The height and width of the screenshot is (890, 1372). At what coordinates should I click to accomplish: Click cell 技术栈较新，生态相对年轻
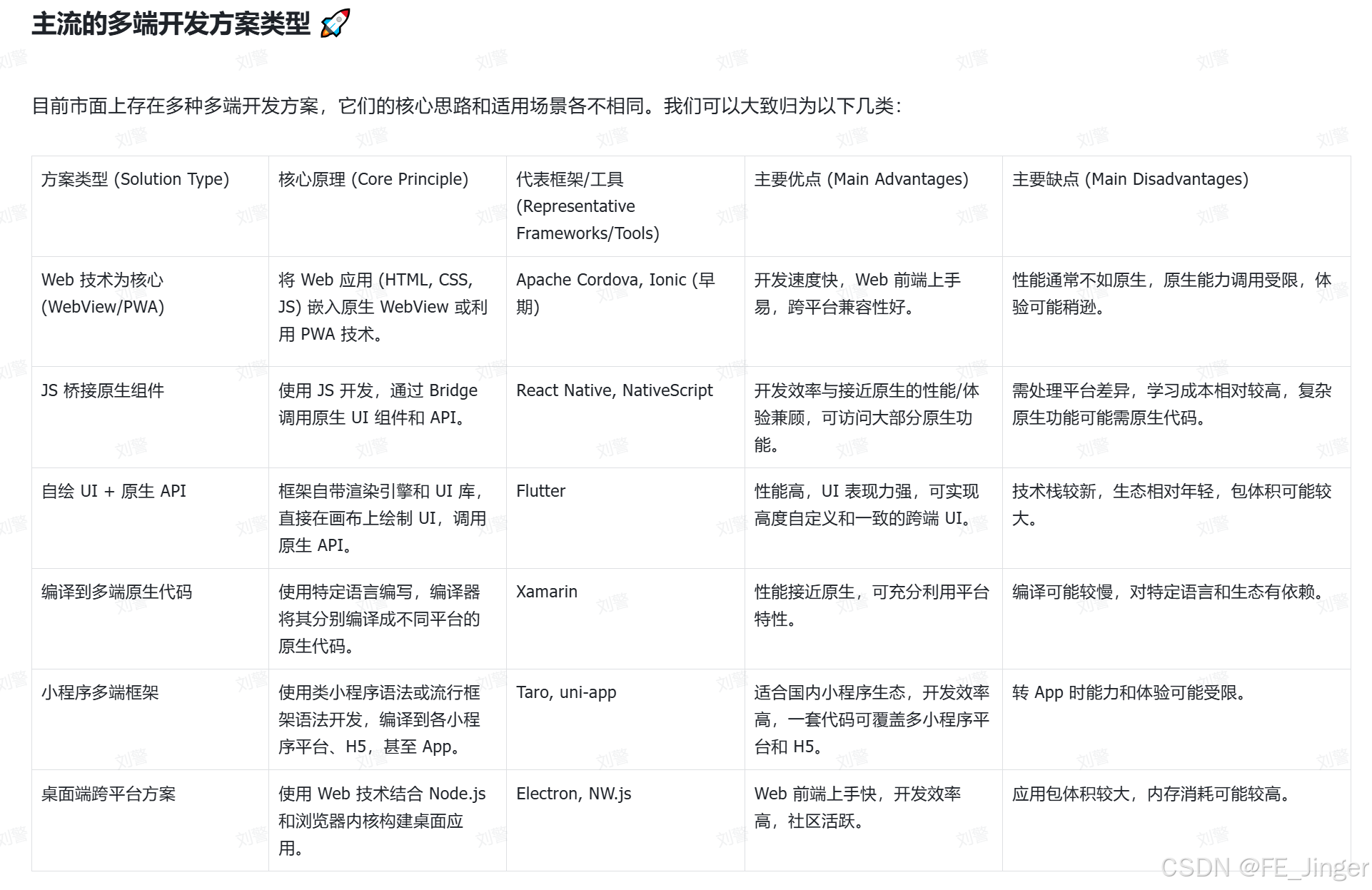click(x=1176, y=518)
